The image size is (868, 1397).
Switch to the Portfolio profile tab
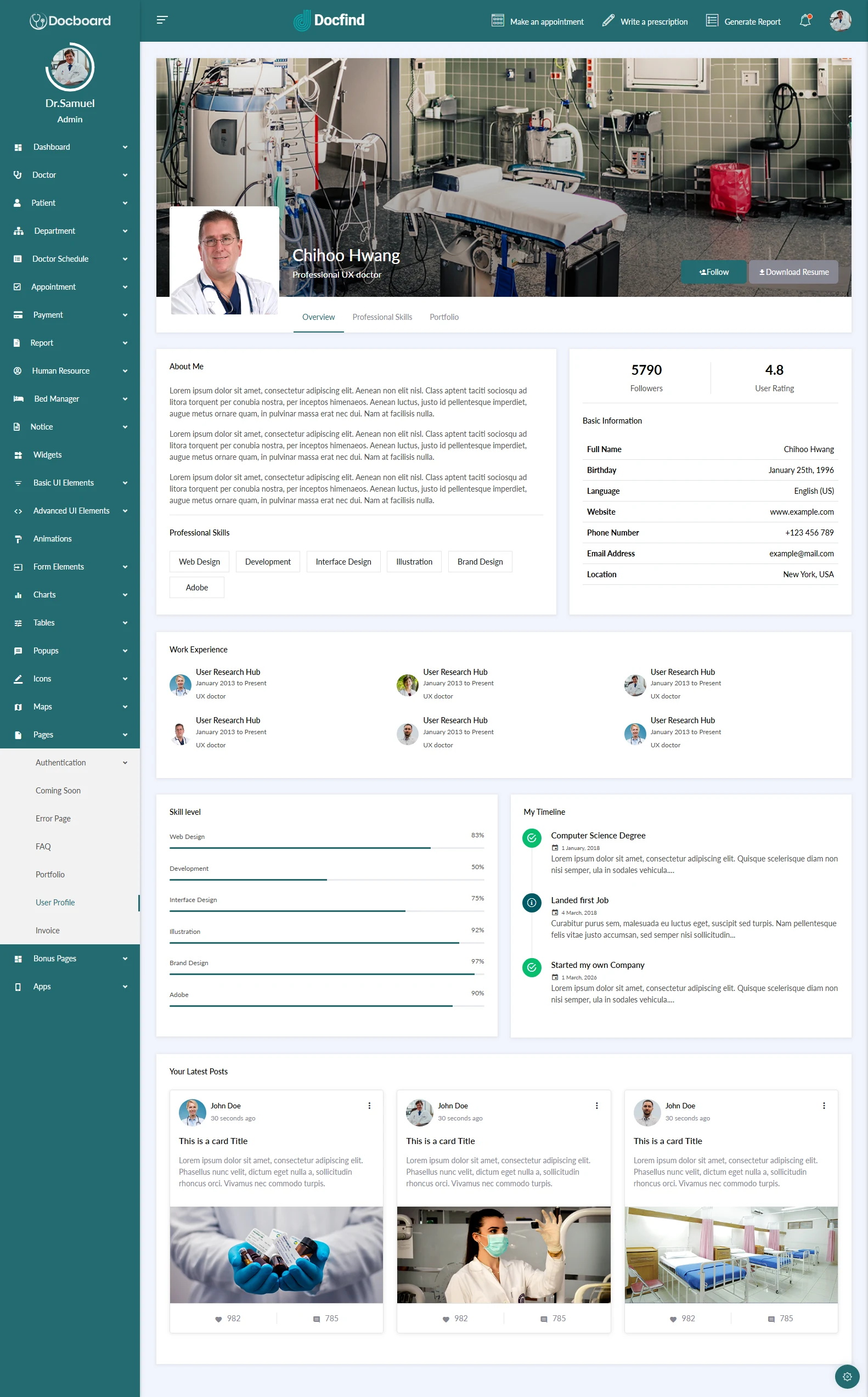click(444, 317)
